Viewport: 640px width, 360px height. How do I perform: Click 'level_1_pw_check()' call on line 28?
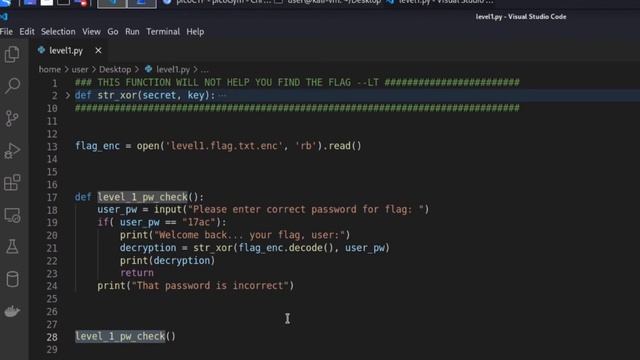(125, 336)
